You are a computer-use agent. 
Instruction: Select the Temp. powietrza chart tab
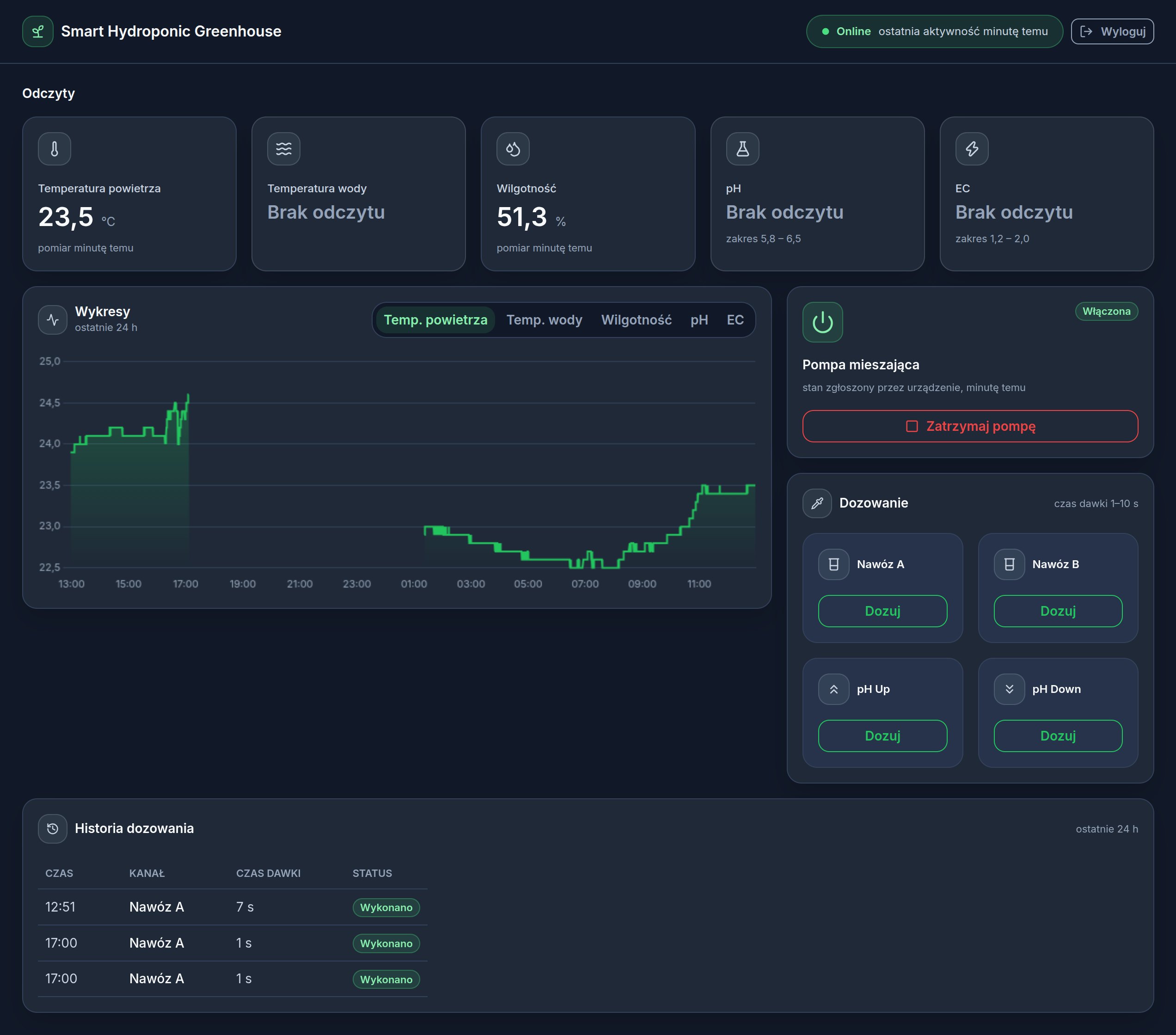click(435, 320)
